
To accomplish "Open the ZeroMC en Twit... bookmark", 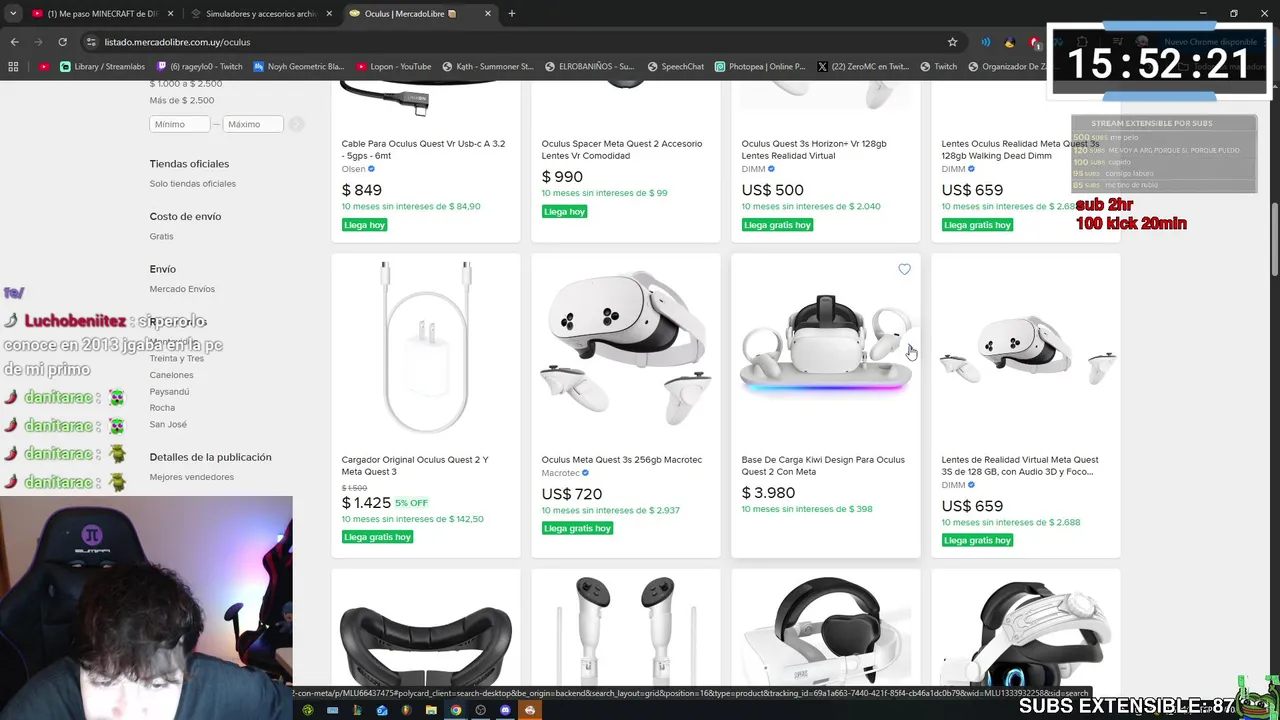I will click(863, 67).
